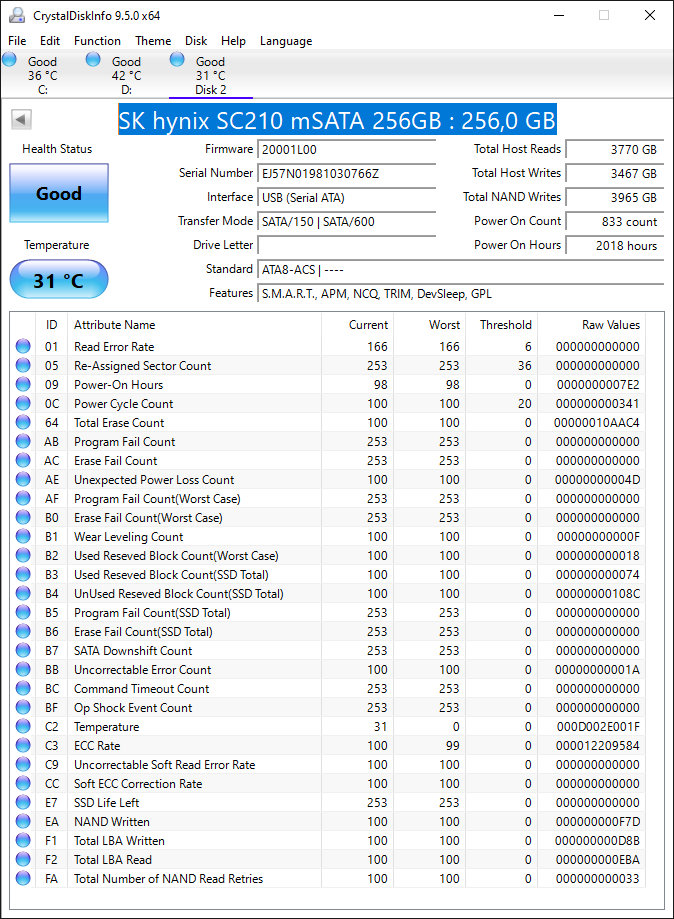Click Total NAND Writes value 3965 GB
The height and width of the screenshot is (919, 674).
pyautogui.click(x=615, y=198)
